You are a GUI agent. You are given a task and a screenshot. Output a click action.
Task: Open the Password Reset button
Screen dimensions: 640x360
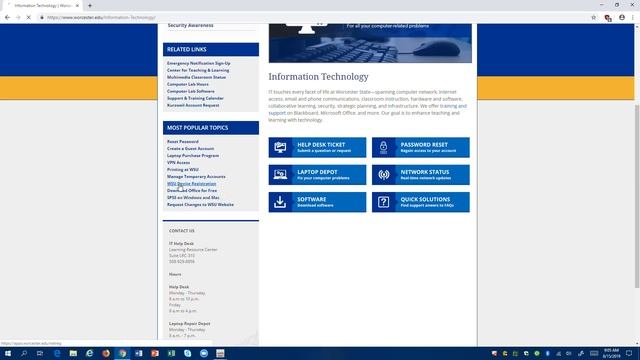click(420, 147)
